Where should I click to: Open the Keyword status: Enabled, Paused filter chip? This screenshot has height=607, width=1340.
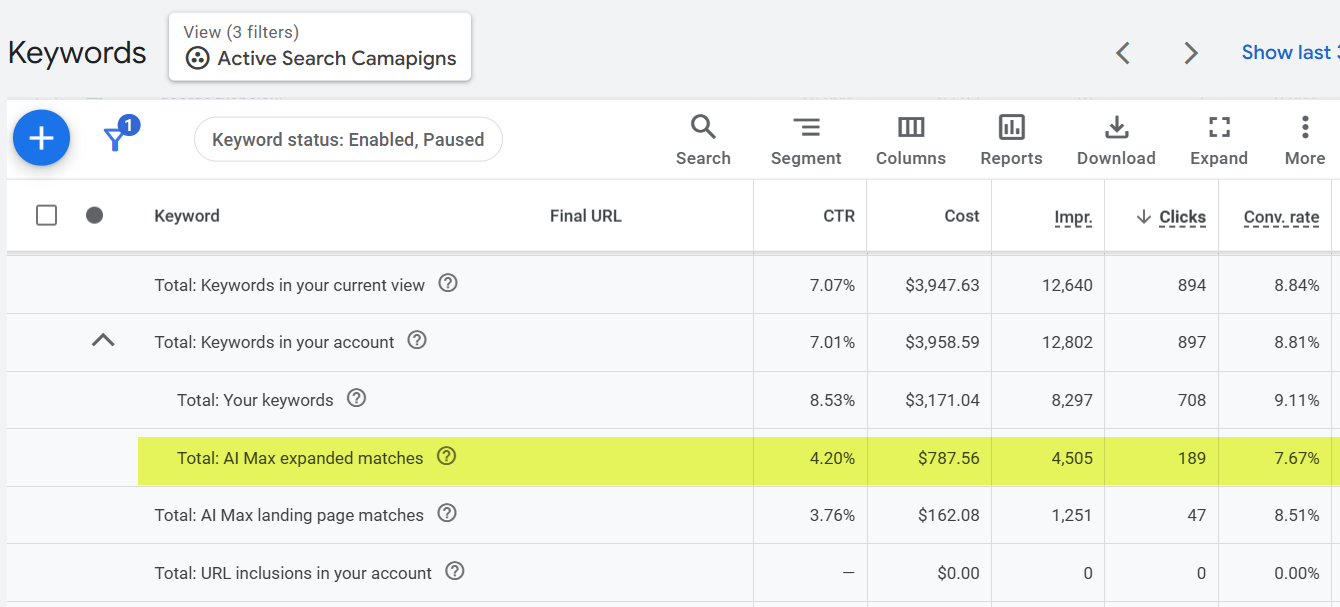pyautogui.click(x=348, y=139)
